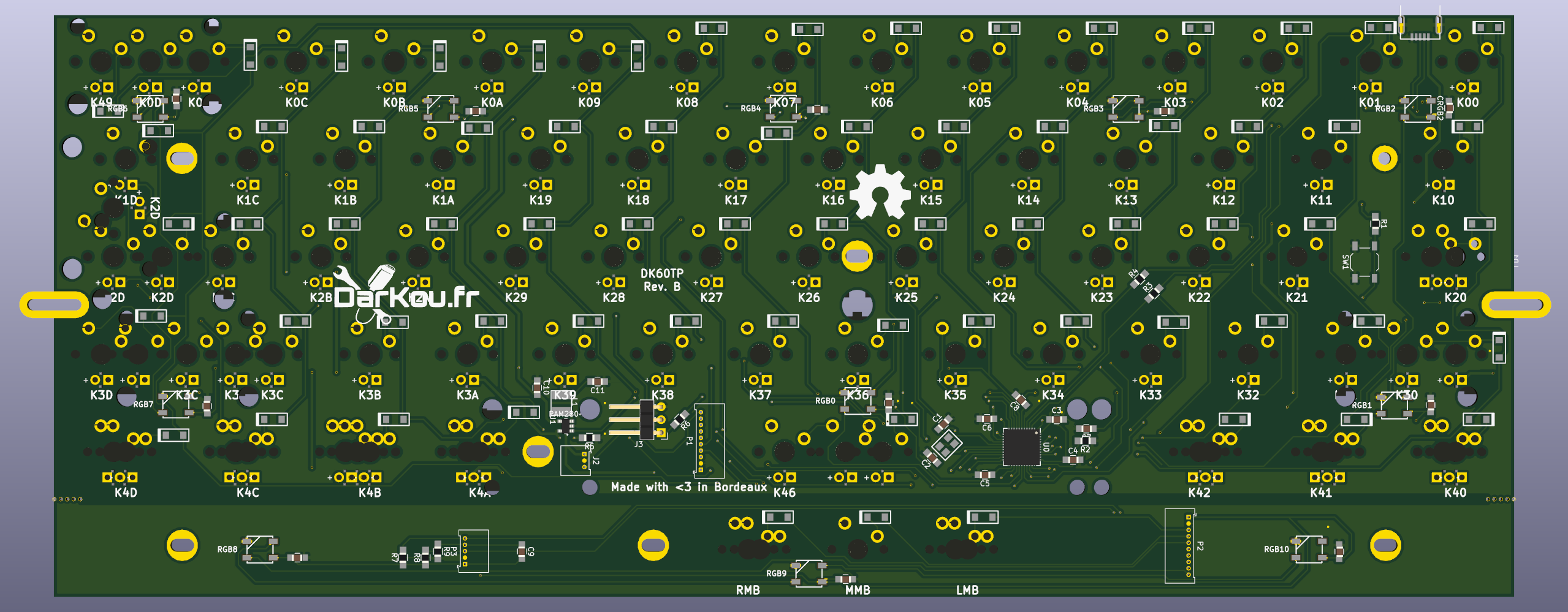The width and height of the screenshot is (1568, 612).
Task: Click the K11 key label
Action: pos(1321,200)
